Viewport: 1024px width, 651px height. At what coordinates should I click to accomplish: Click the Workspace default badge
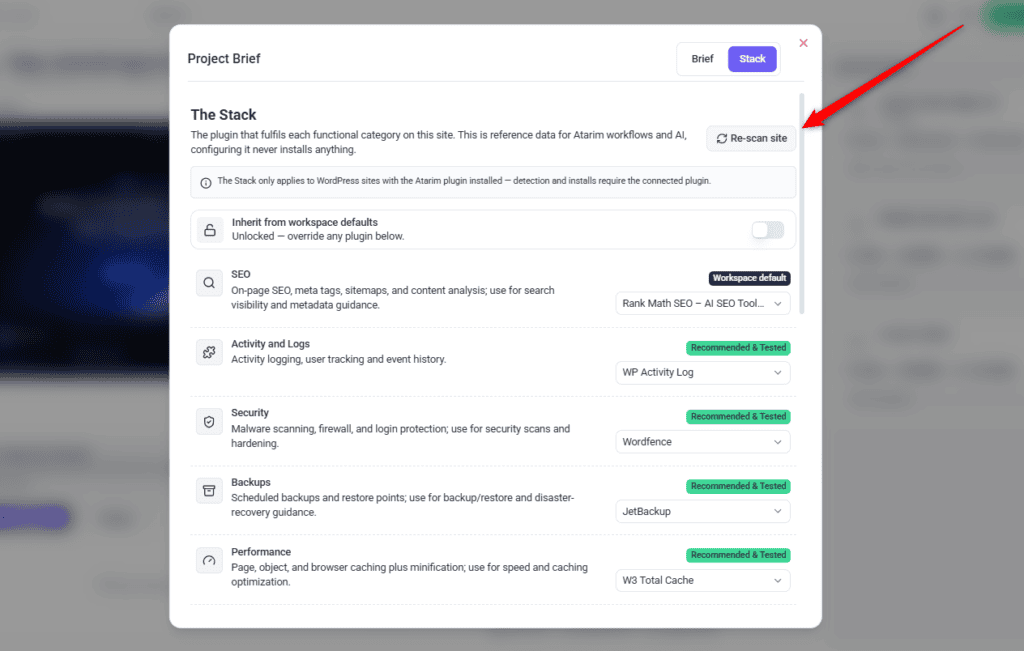tap(749, 278)
